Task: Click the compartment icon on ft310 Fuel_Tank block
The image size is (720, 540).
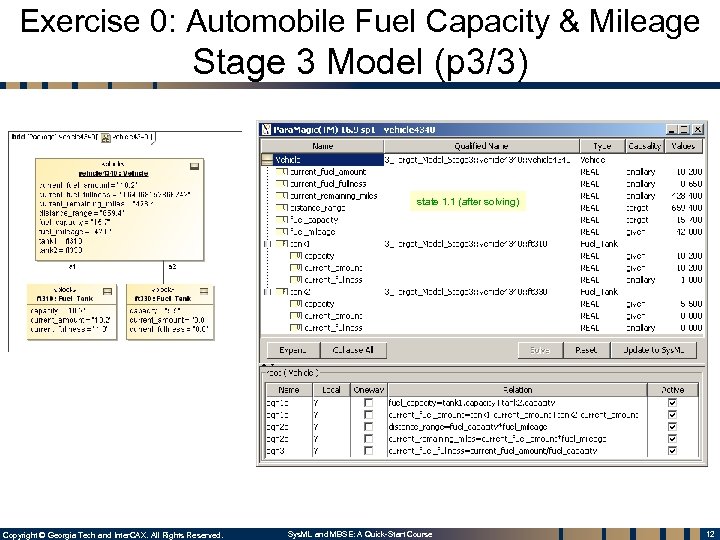Action: [x=107, y=292]
